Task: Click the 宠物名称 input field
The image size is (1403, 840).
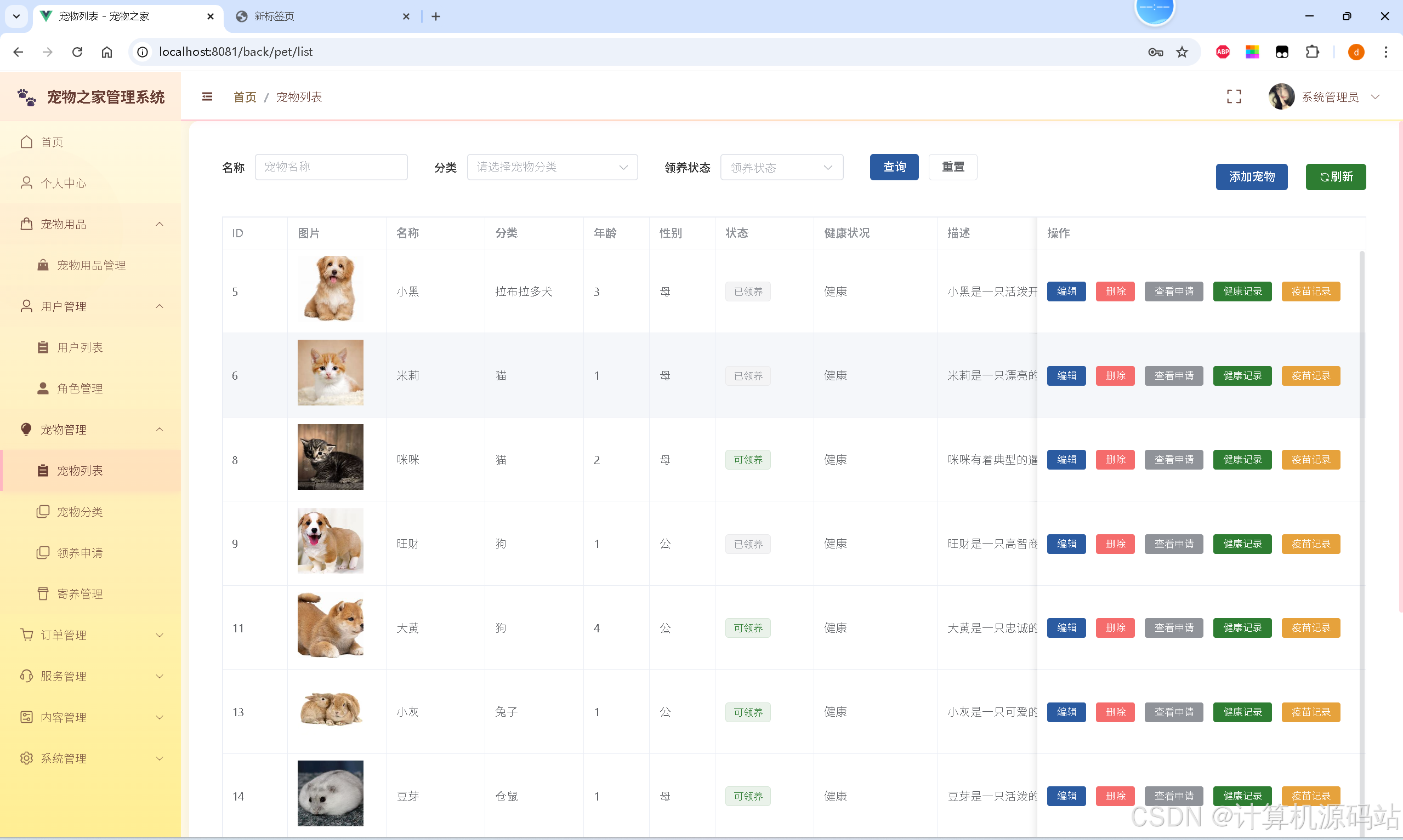Action: pos(331,167)
